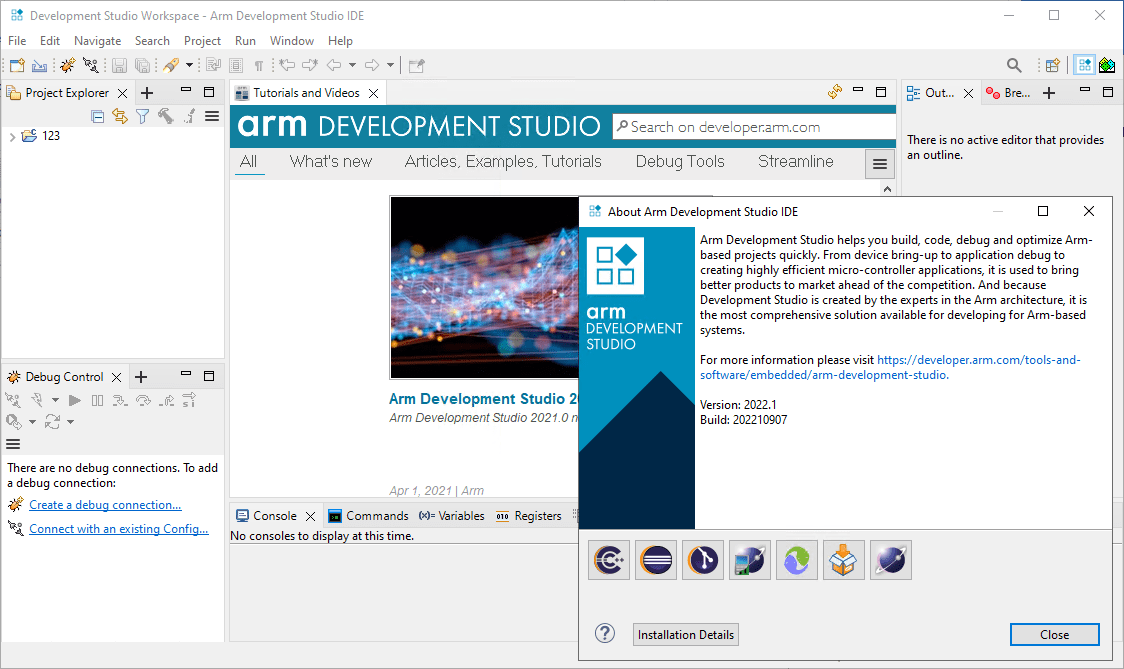The image size is (1124, 669).
Task: Click the Eclipse logo icon in About dialog
Action: coord(656,560)
